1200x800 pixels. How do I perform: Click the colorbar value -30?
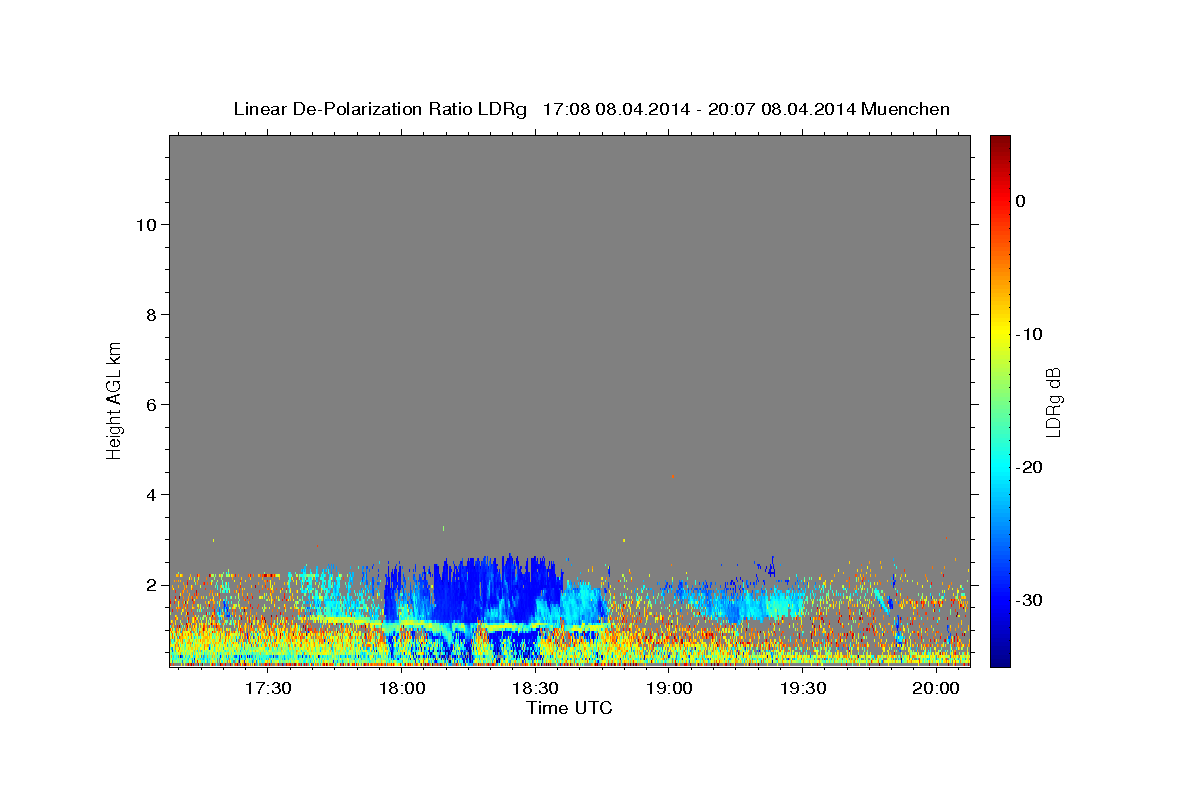[1031, 600]
